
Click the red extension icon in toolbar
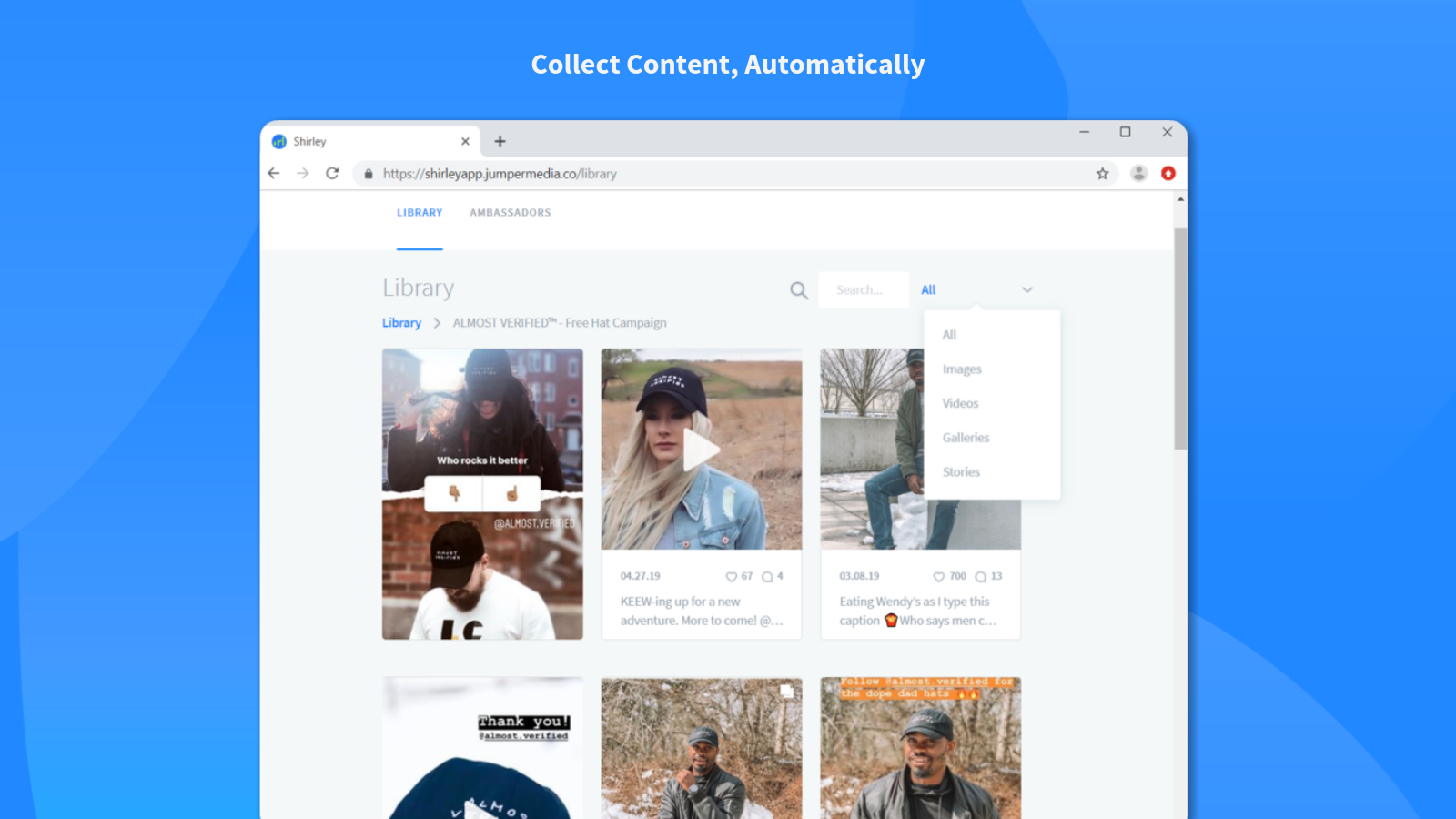click(x=1168, y=173)
